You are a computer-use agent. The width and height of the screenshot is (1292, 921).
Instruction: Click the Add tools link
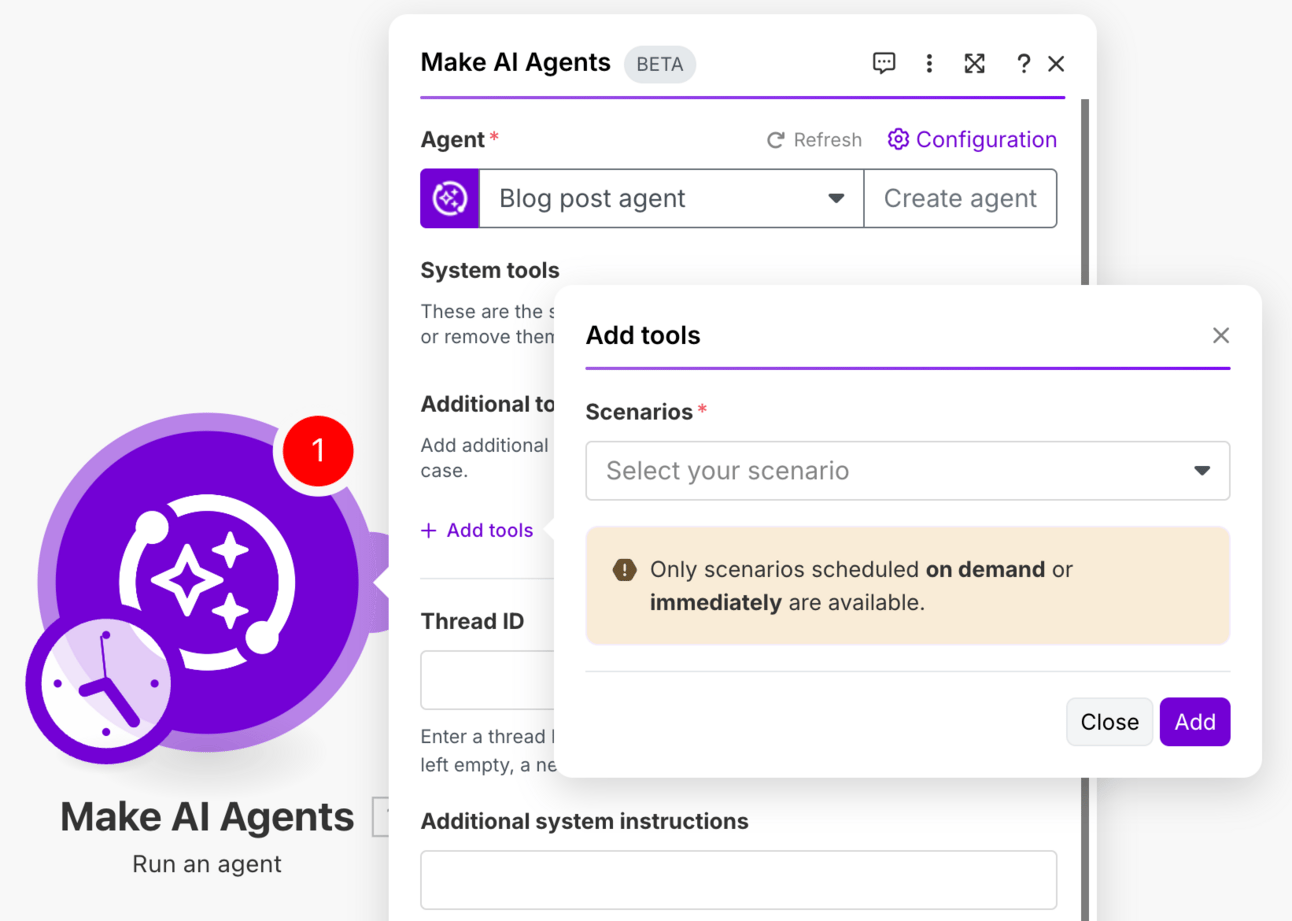point(477,530)
